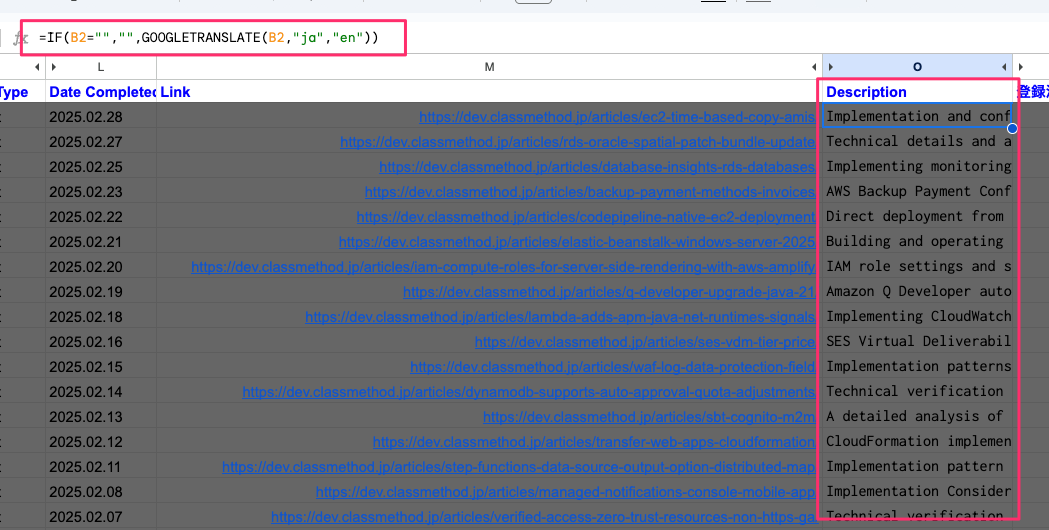Select the date cell 2025.02.18

pyautogui.click(x=101, y=317)
